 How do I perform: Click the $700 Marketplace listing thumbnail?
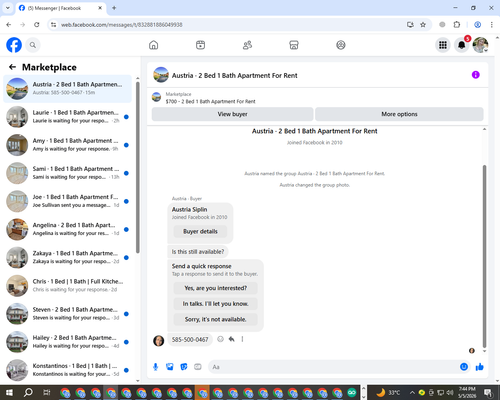(156, 97)
